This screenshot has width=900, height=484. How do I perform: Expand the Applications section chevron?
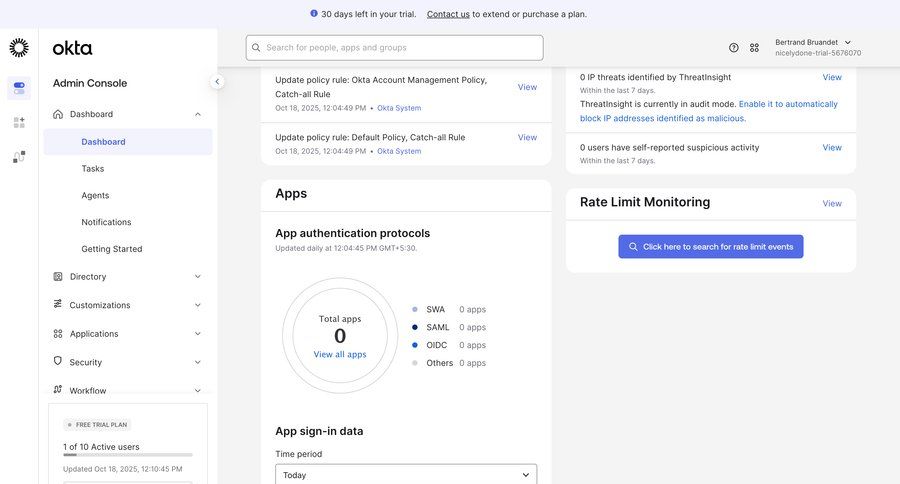coord(197,334)
